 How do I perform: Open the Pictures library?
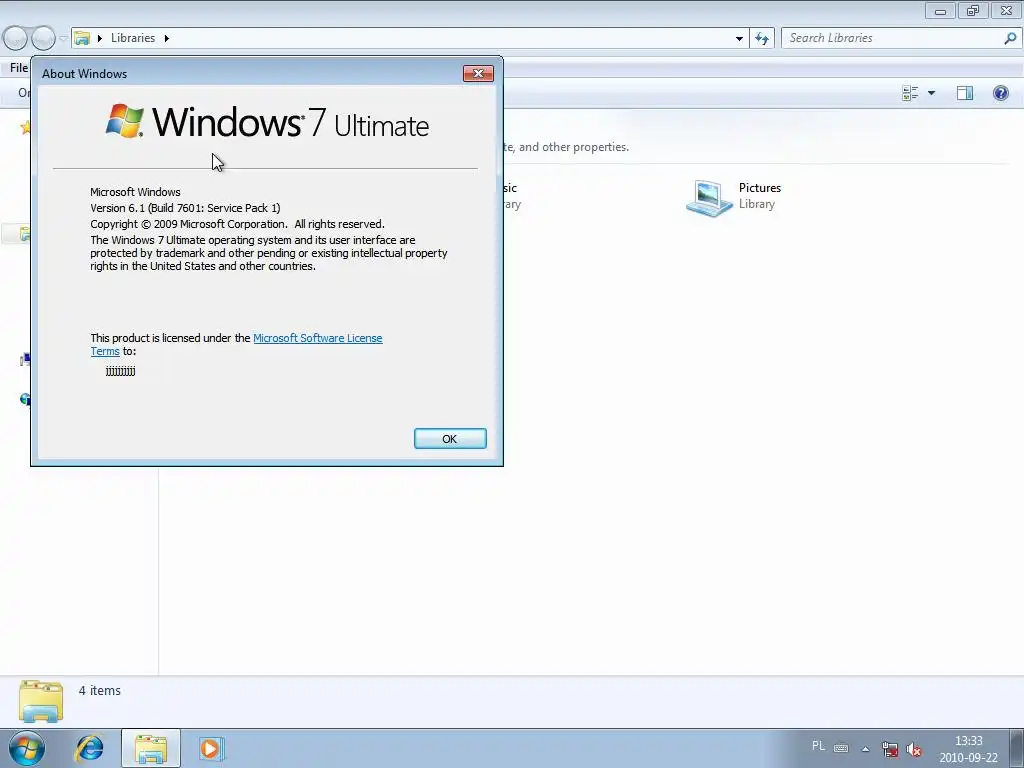tap(733, 196)
